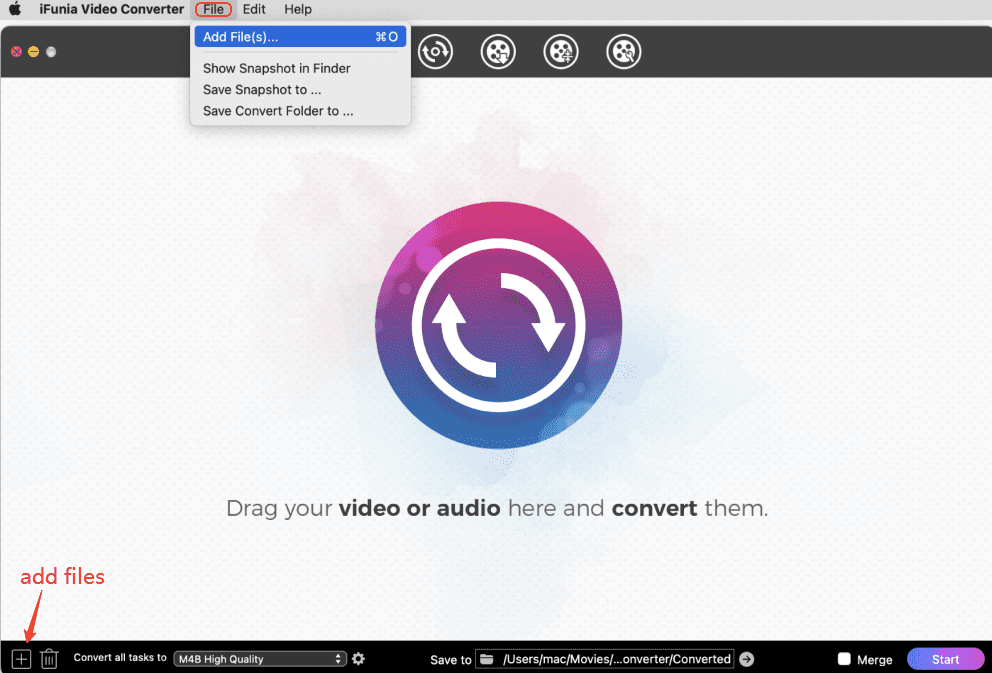Expand the M4B High Quality format dropdown
This screenshot has width=992, height=673.
[259, 659]
